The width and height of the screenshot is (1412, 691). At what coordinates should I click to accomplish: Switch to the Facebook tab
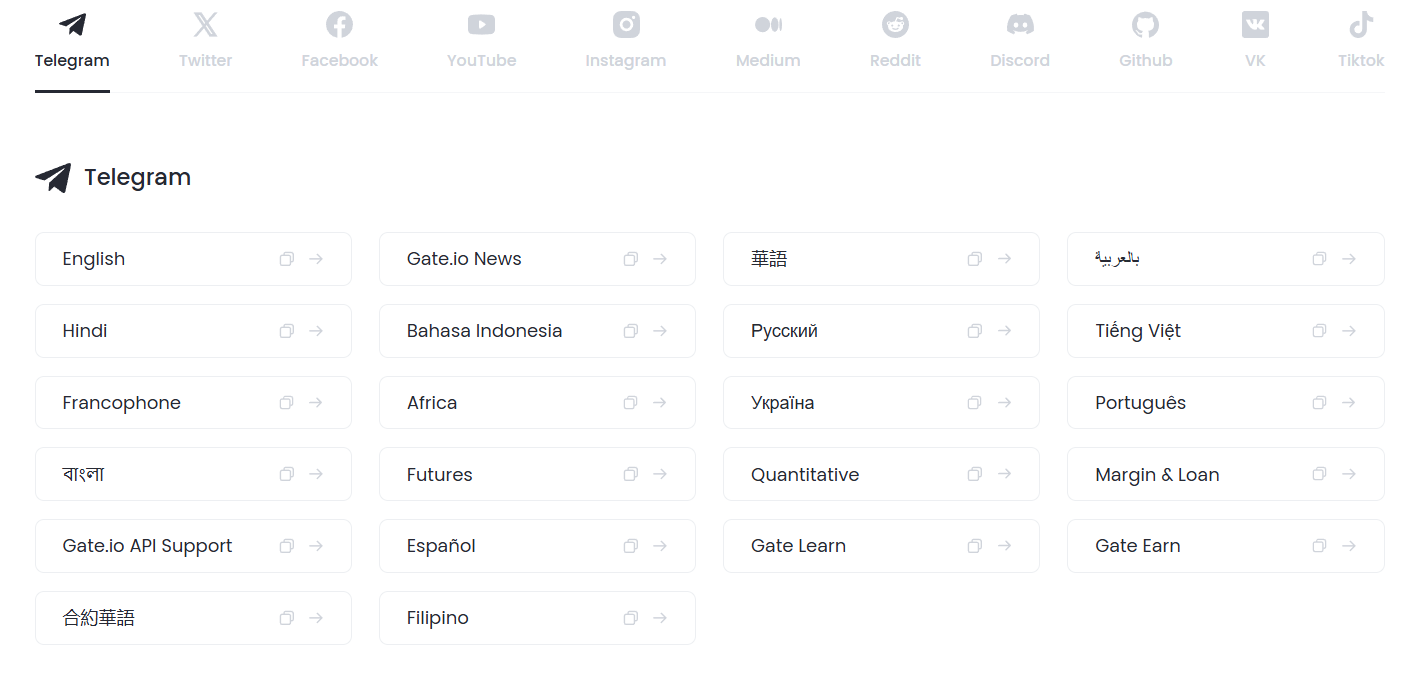[x=339, y=41]
